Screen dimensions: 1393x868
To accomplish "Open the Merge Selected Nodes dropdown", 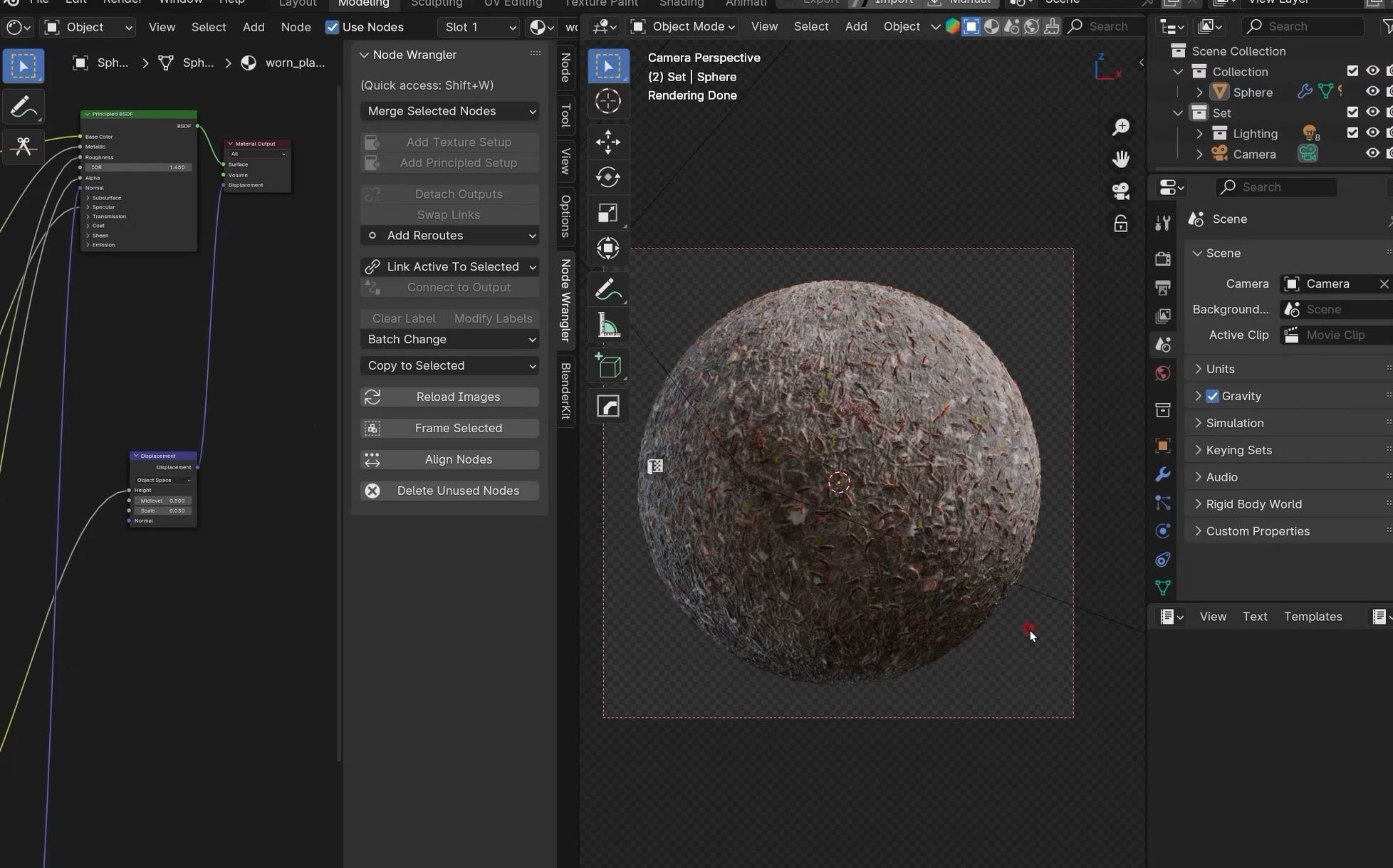I will [449, 111].
